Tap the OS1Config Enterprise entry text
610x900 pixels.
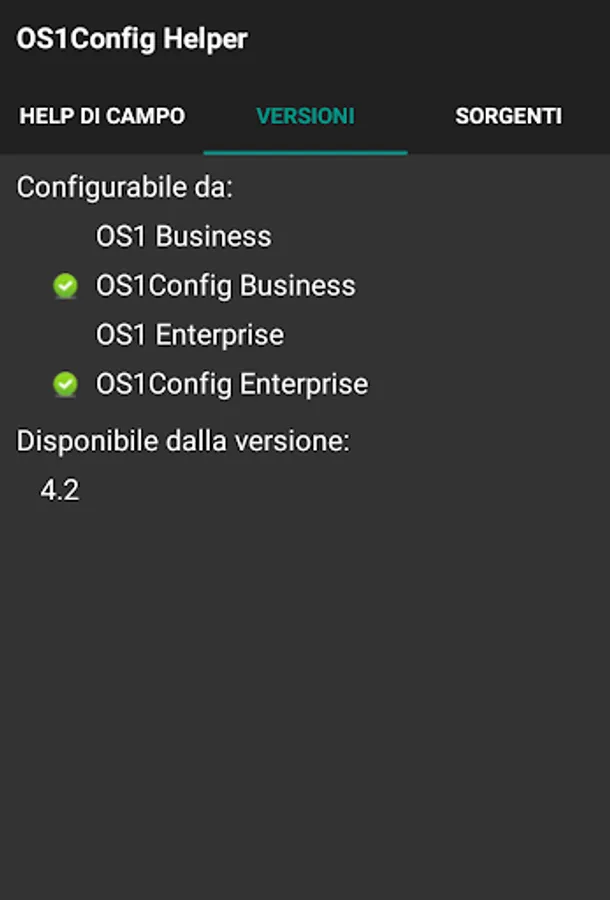[231, 384]
